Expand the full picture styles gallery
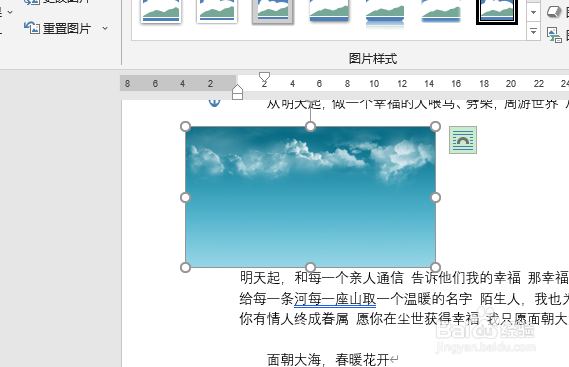569x367 pixels. (533, 32)
